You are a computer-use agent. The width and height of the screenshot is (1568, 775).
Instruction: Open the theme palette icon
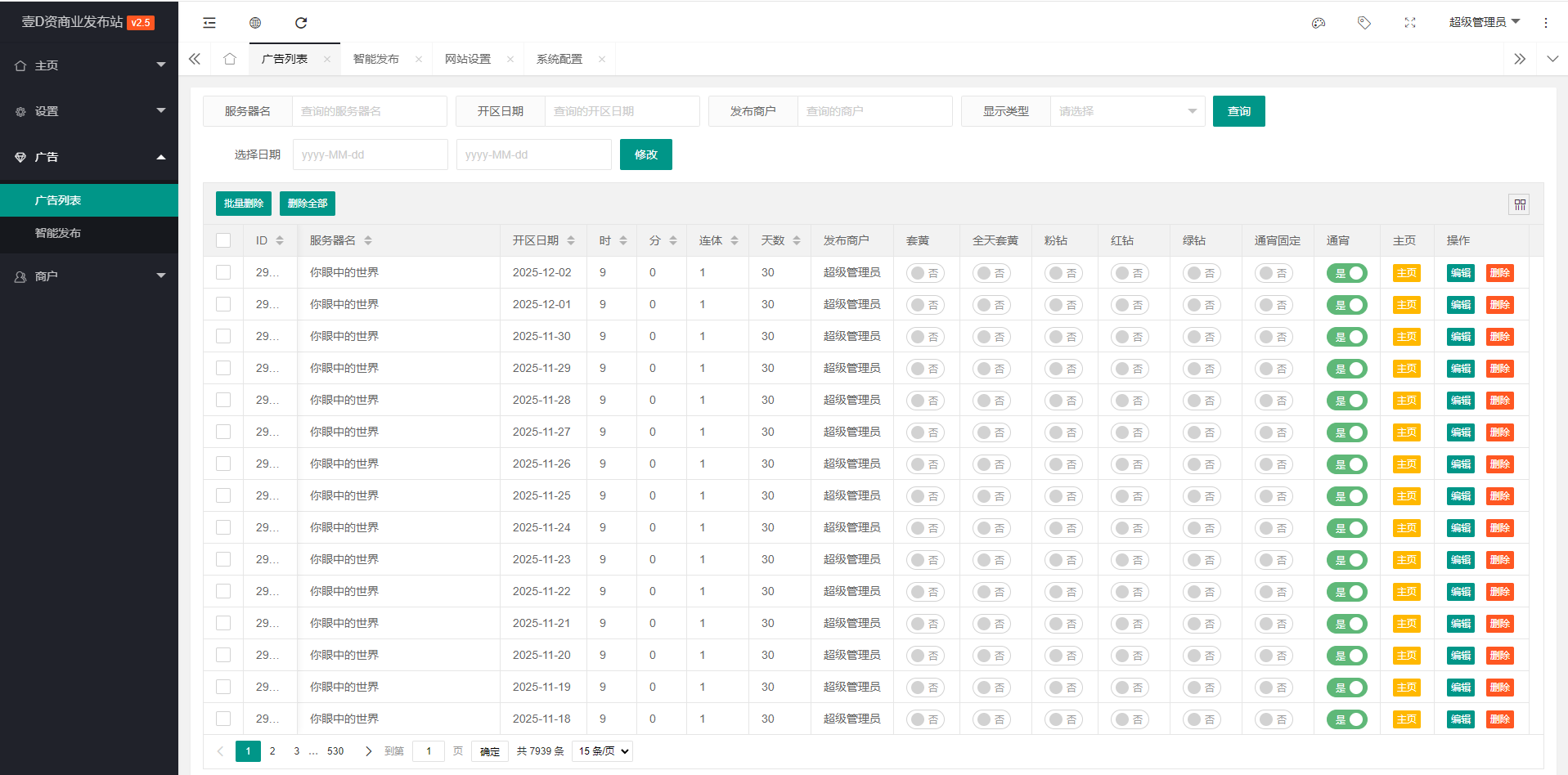(1318, 23)
